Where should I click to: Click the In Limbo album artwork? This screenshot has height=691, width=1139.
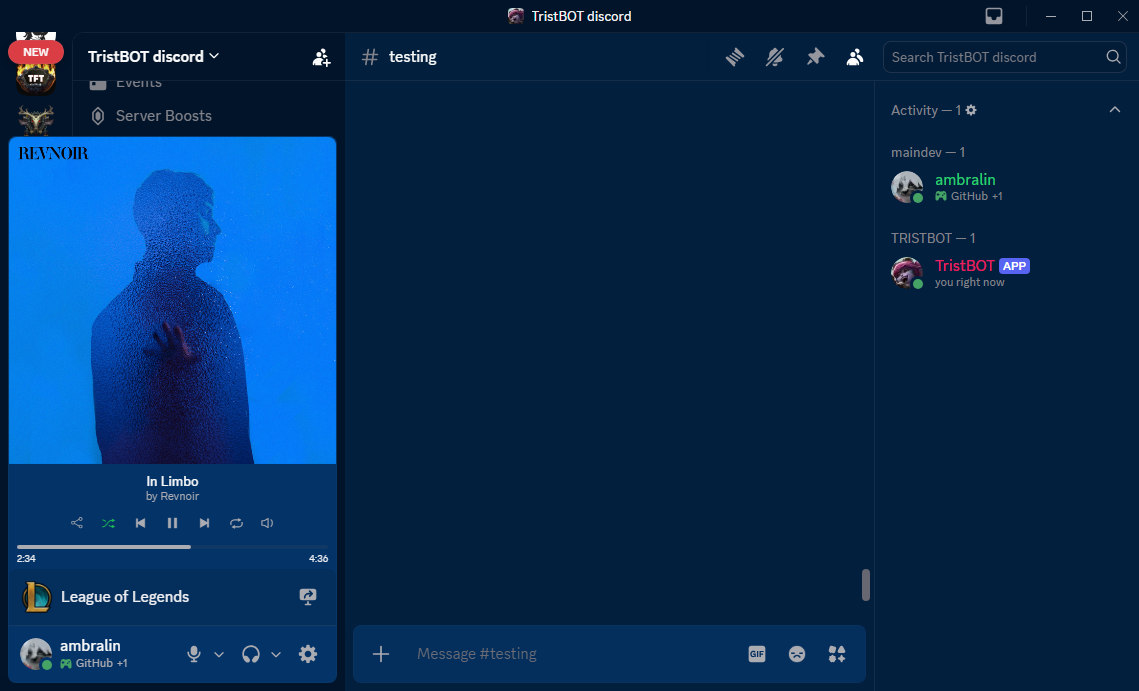click(x=172, y=300)
